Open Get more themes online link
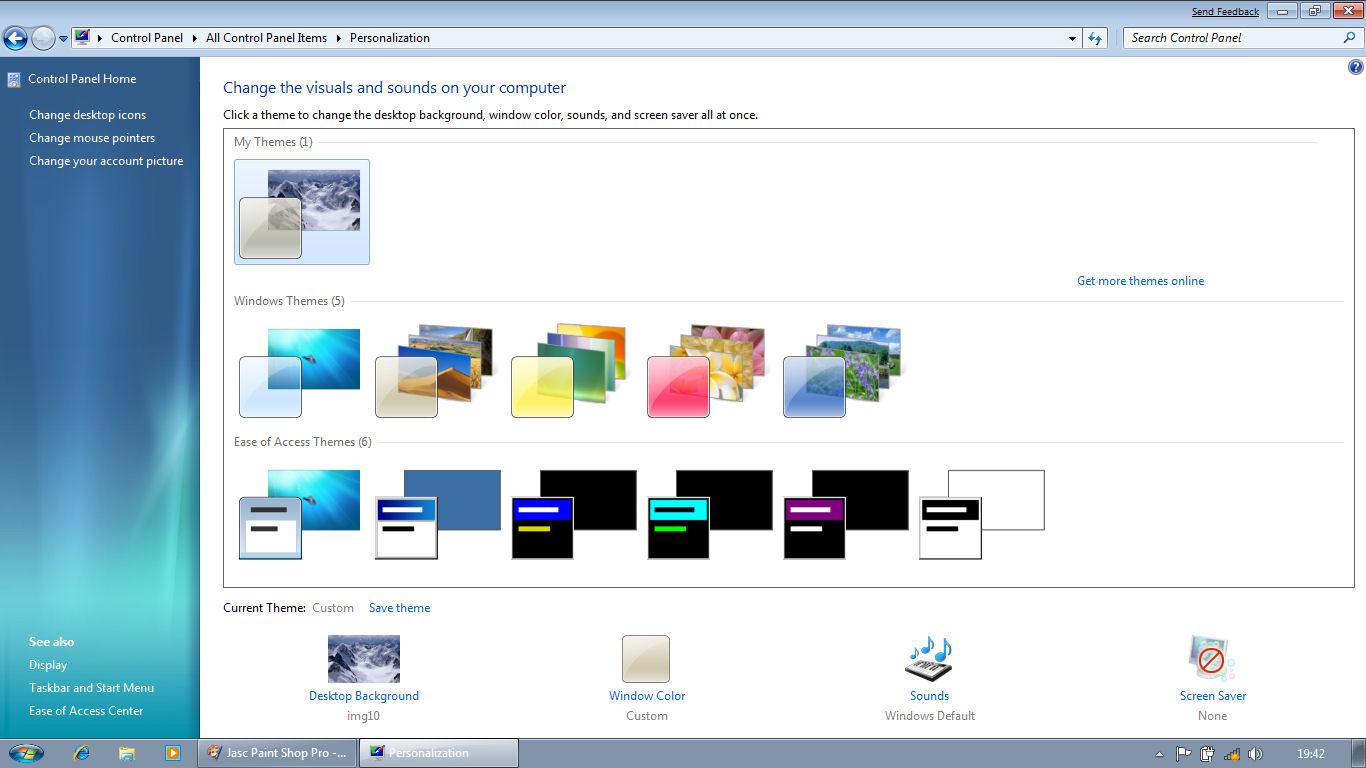 point(1140,281)
